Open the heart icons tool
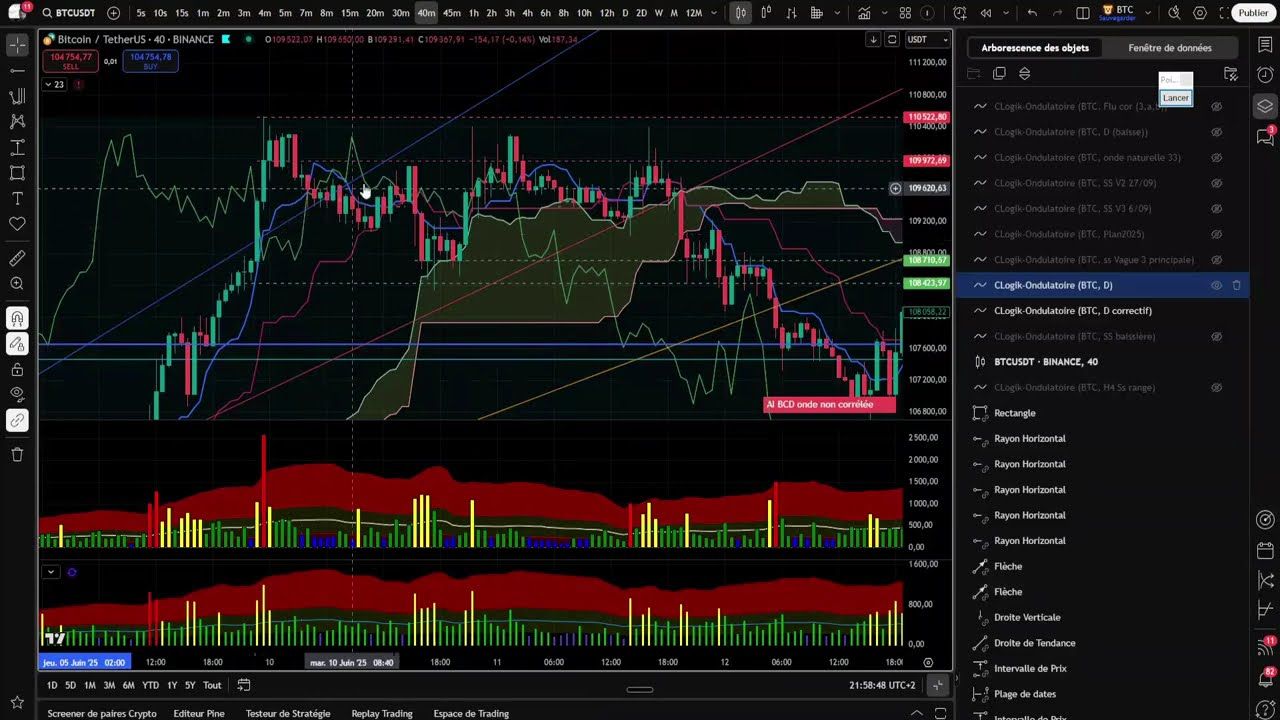The height and width of the screenshot is (720, 1280). [x=17, y=224]
